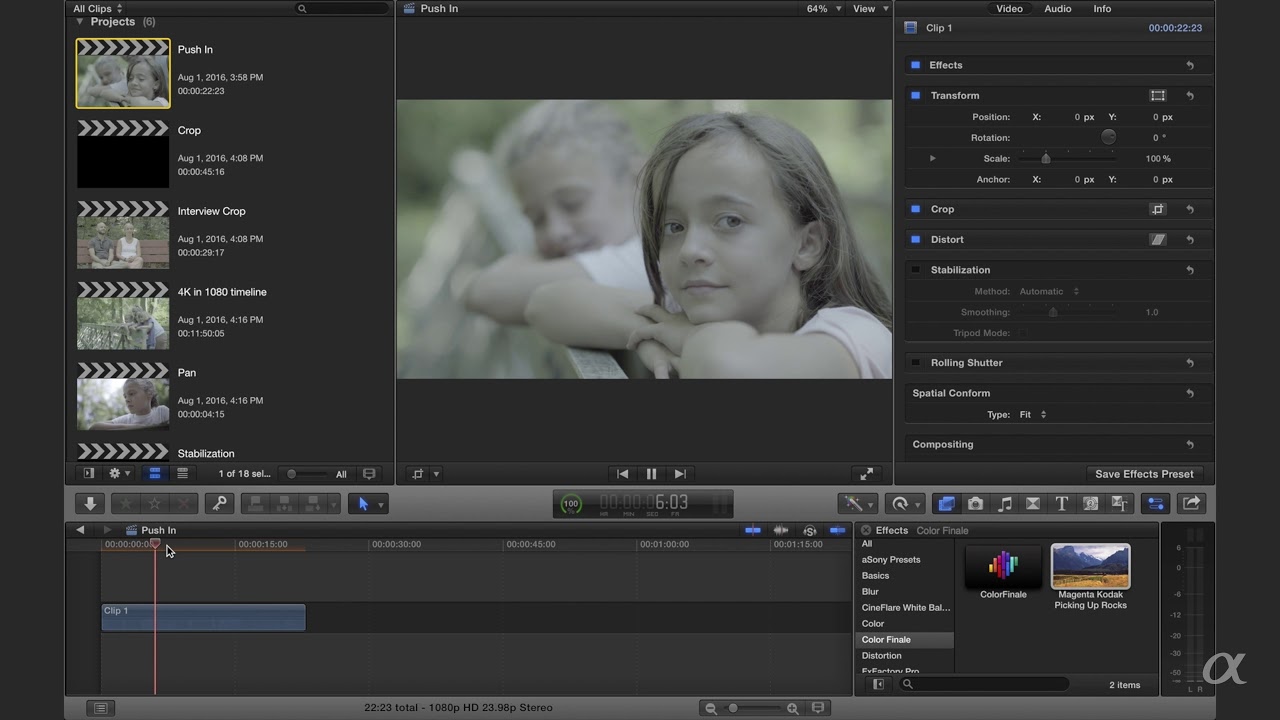Show Crop onscreen controls icon
This screenshot has height=720, width=1280.
(x=1158, y=209)
